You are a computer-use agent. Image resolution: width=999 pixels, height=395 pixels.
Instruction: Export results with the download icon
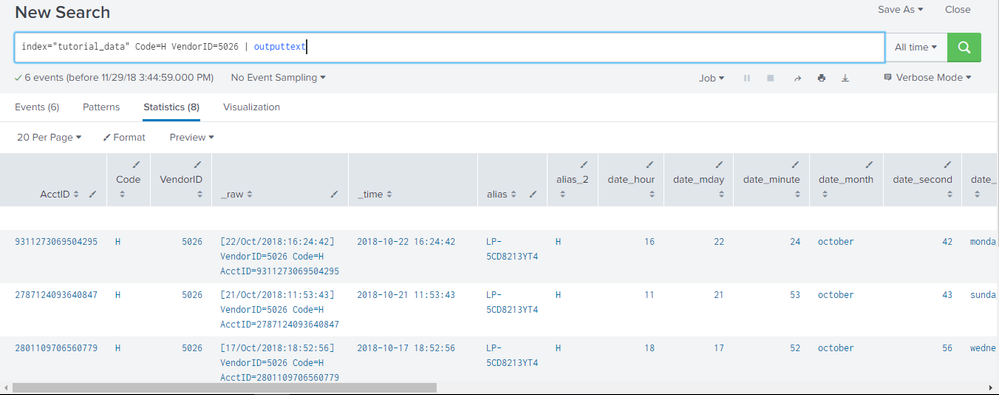(x=845, y=78)
